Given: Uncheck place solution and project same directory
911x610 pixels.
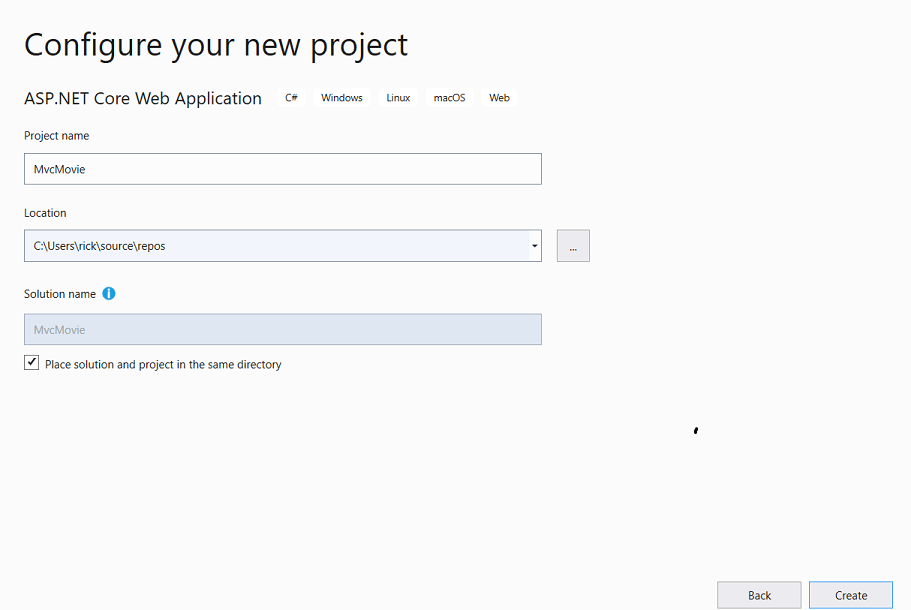Looking at the screenshot, I should pos(31,362).
